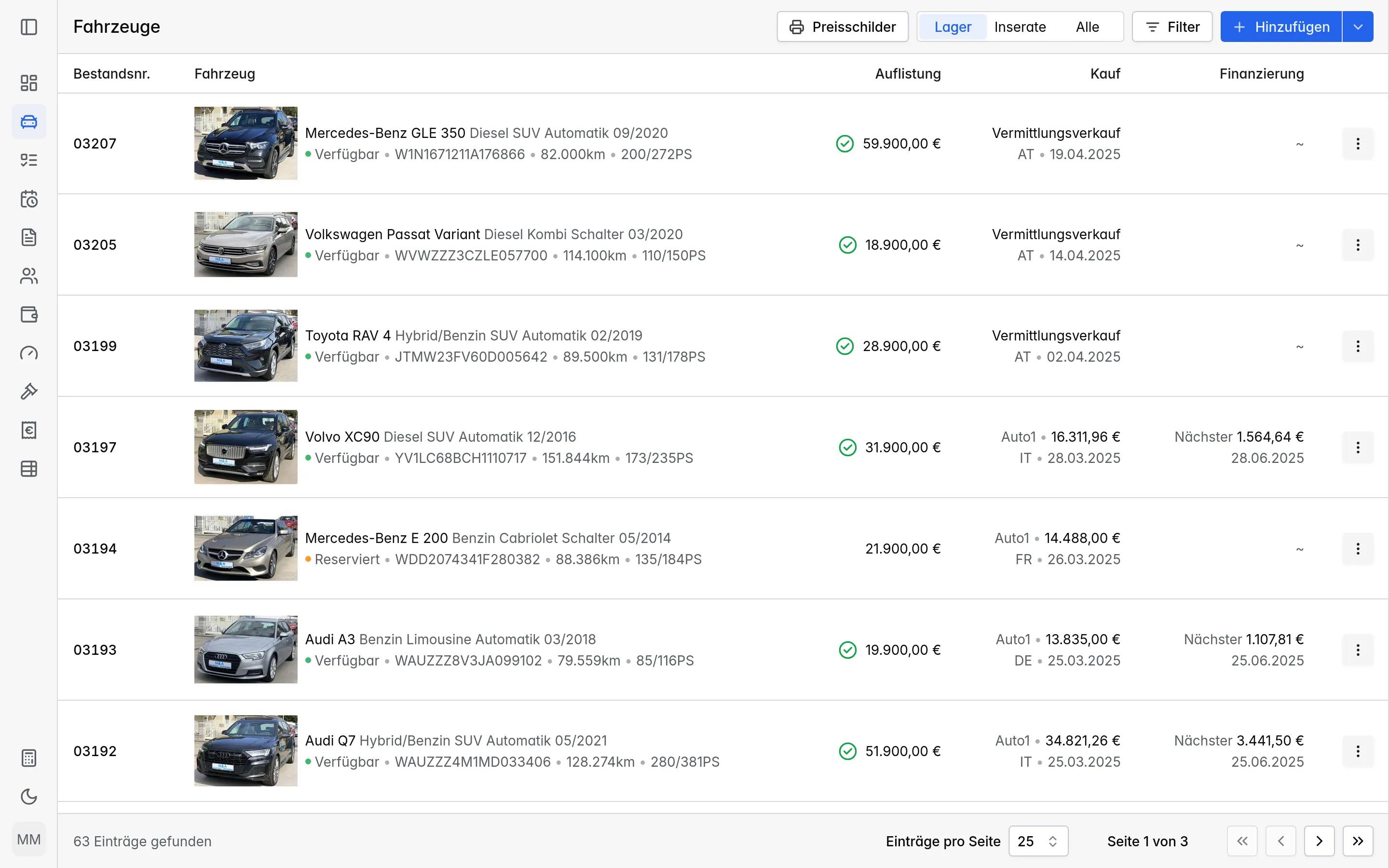Viewport: 1389px width, 868px height.
Task: Go to the last page
Action: pyautogui.click(x=1358, y=841)
